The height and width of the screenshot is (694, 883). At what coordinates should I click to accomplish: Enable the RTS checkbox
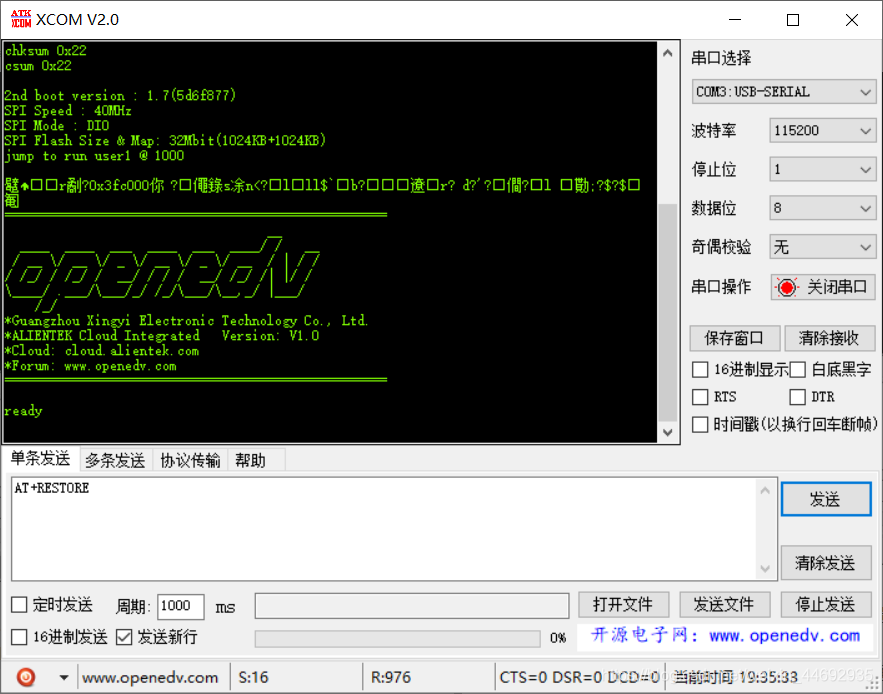pyautogui.click(x=700, y=397)
